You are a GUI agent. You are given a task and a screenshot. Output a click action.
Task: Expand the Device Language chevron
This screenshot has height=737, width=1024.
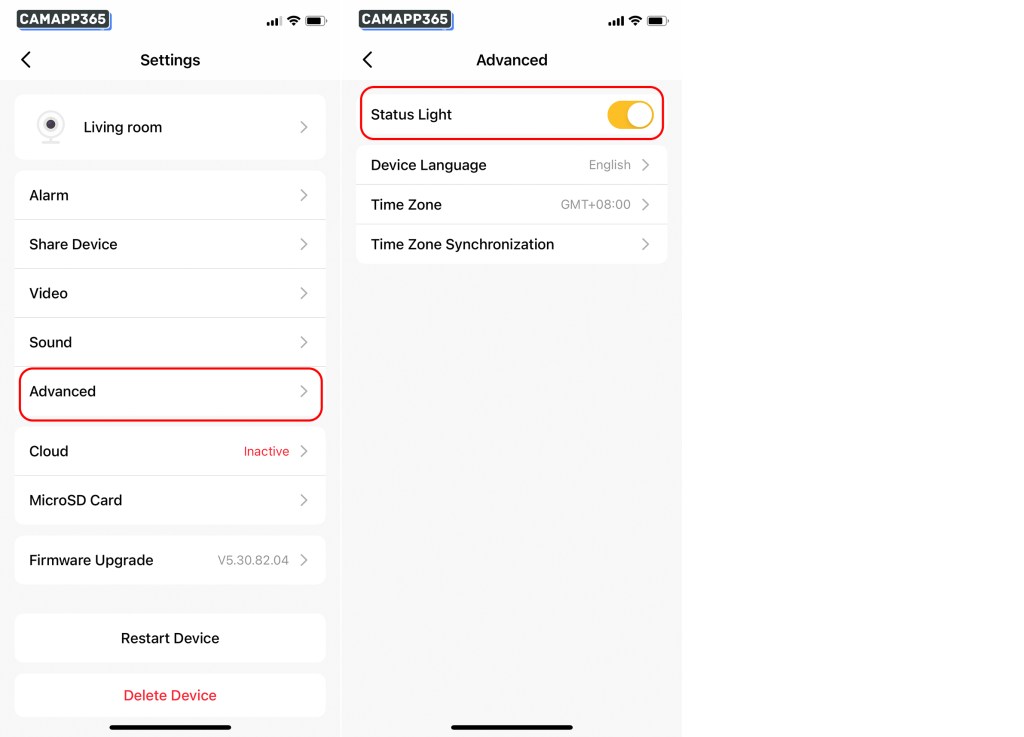click(x=645, y=165)
